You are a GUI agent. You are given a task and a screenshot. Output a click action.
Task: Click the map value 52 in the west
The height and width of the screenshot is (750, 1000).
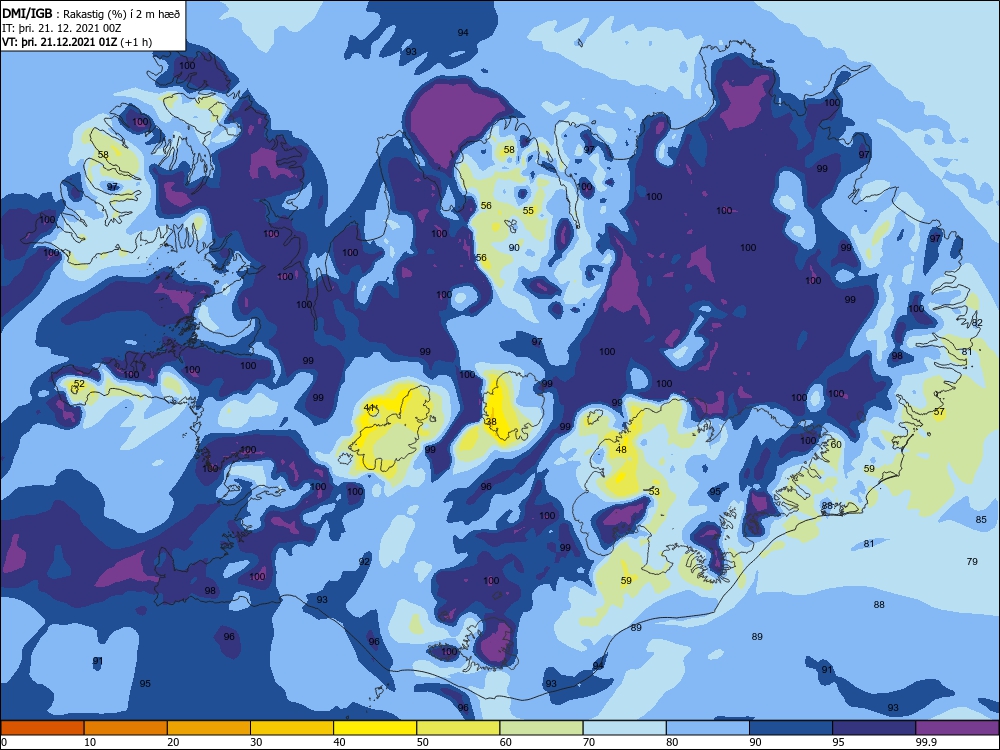click(79, 383)
